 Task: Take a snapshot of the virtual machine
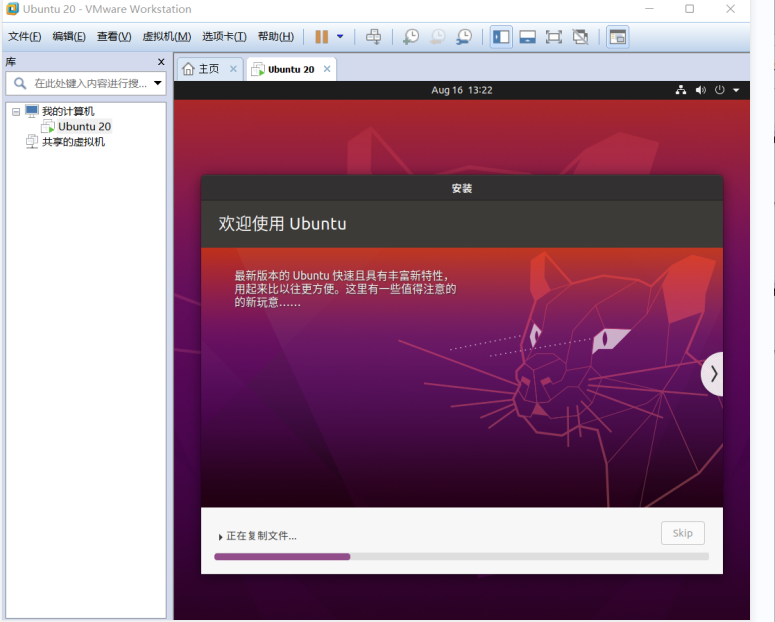[x=411, y=37]
